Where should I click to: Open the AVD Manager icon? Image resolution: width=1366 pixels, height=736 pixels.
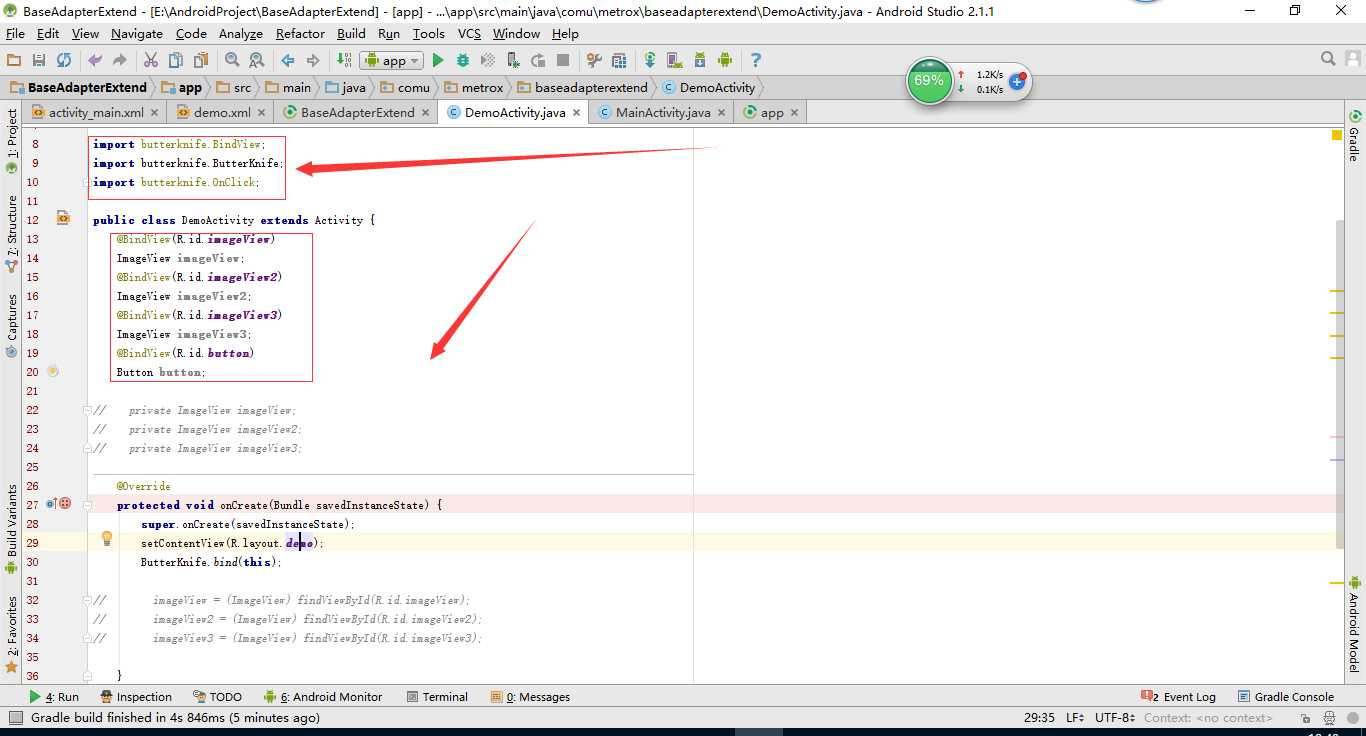coord(675,61)
